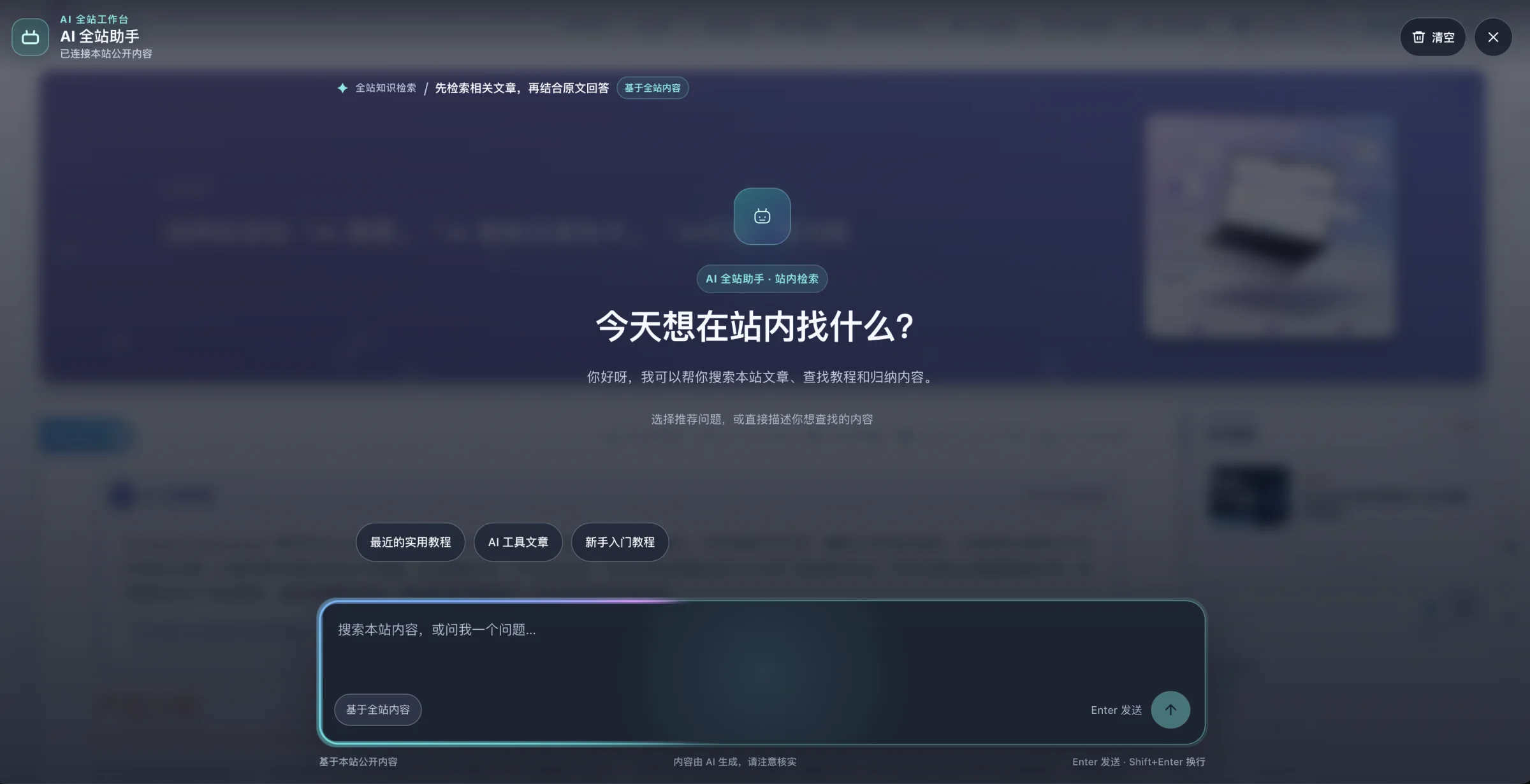Select the 最近的实用教程 suggestion chip
The width and height of the screenshot is (1530, 784).
tap(411, 542)
